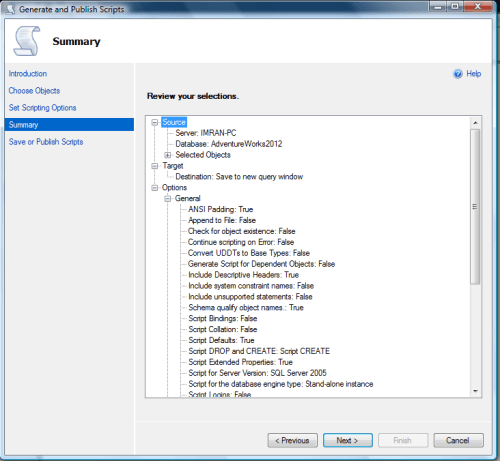Select 'Script for Server Version: SQL Server 2005' row

[257, 373]
